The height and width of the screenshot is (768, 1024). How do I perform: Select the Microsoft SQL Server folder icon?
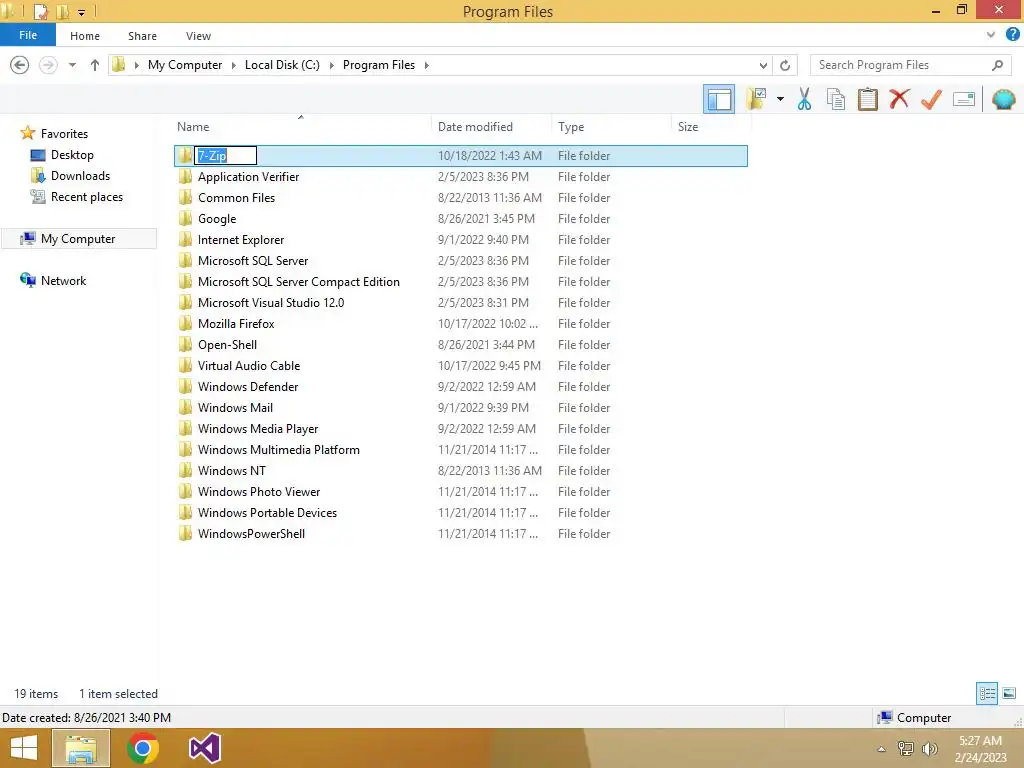(x=185, y=261)
